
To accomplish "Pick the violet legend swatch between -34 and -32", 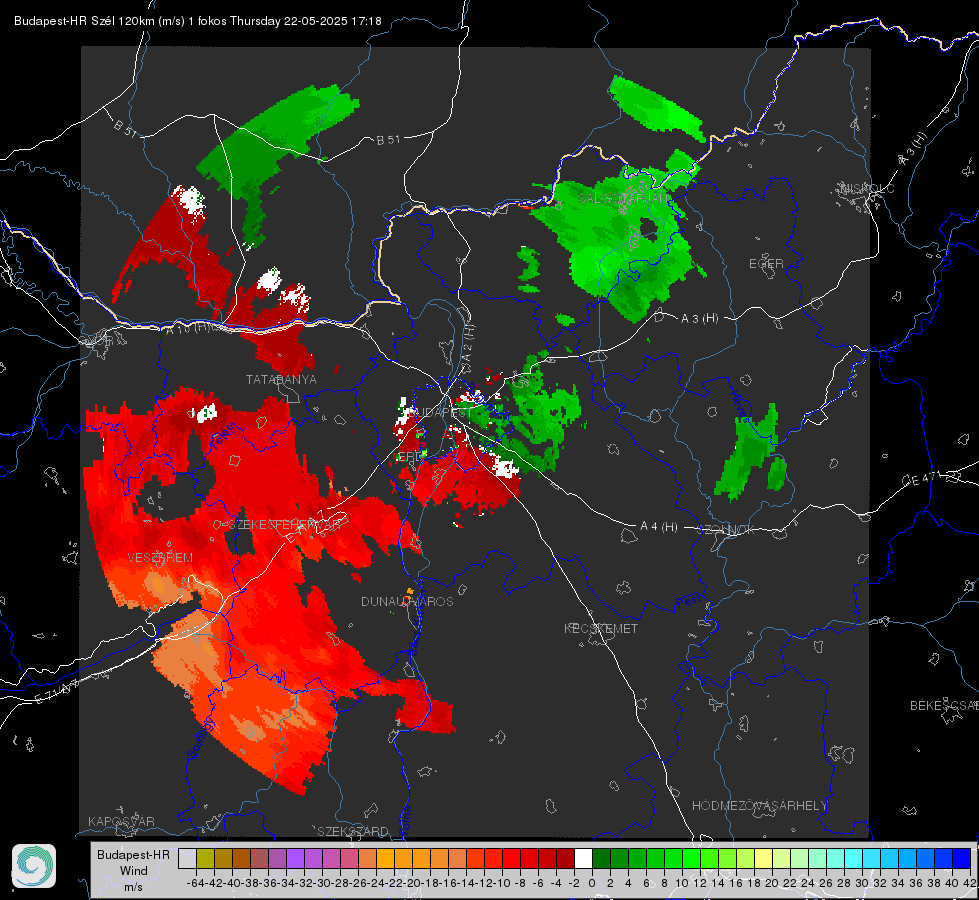I will [295, 858].
